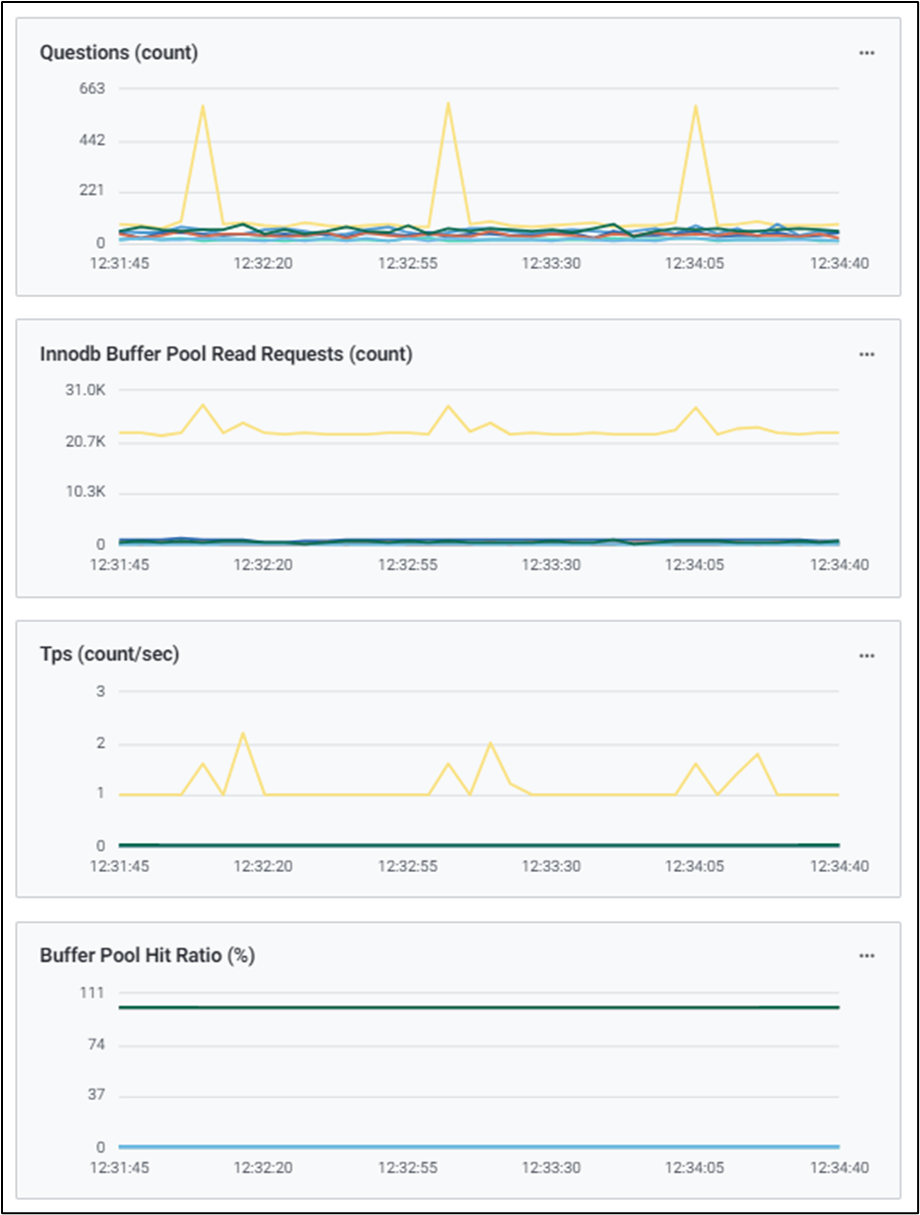The image size is (920, 1215).
Task: Click the first yellow spike in Questions chart
Action: 202,107
